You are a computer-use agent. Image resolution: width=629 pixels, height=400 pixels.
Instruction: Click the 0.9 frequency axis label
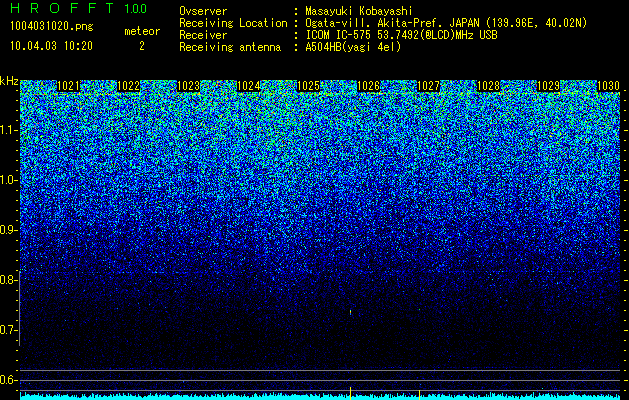8,230
